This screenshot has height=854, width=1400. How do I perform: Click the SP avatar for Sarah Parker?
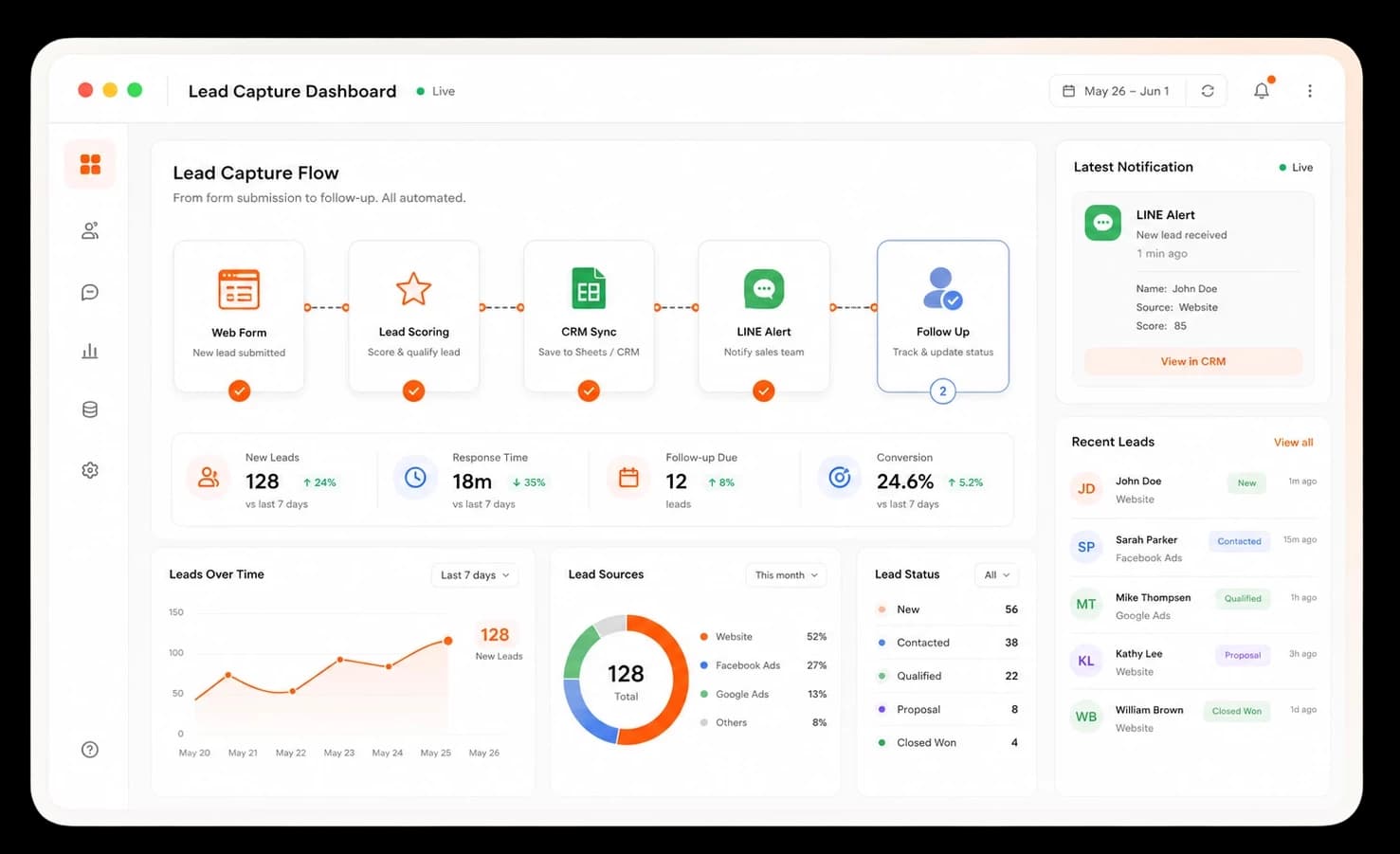tap(1086, 547)
